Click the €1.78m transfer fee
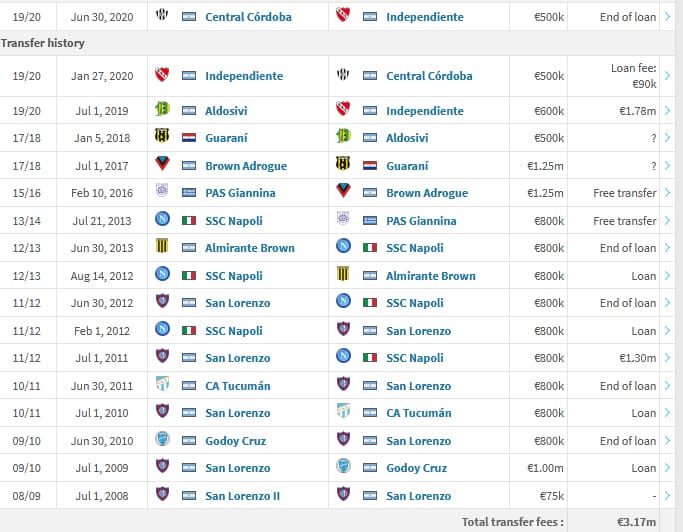683x532 pixels. pos(638,110)
